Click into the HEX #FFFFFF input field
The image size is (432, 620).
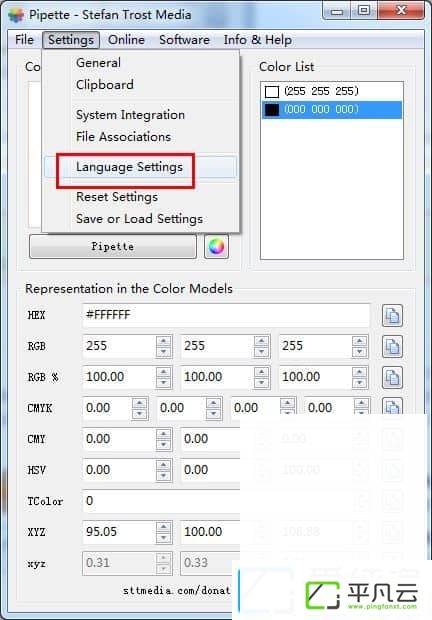coord(226,315)
